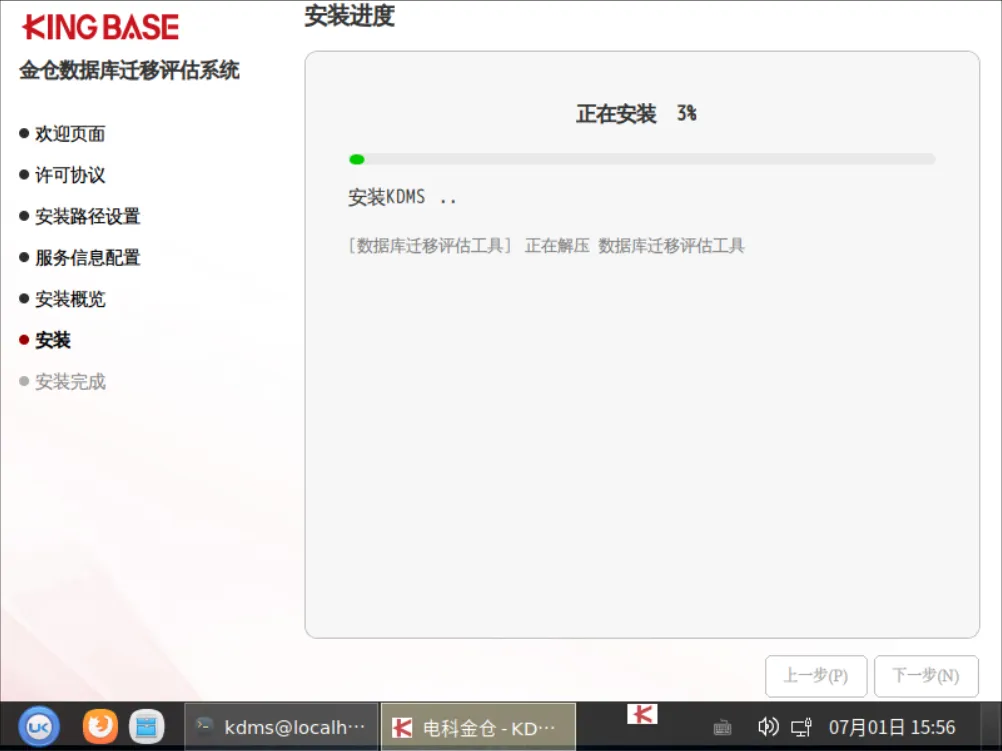Click the KINGBASE logo at top left

coord(100,27)
